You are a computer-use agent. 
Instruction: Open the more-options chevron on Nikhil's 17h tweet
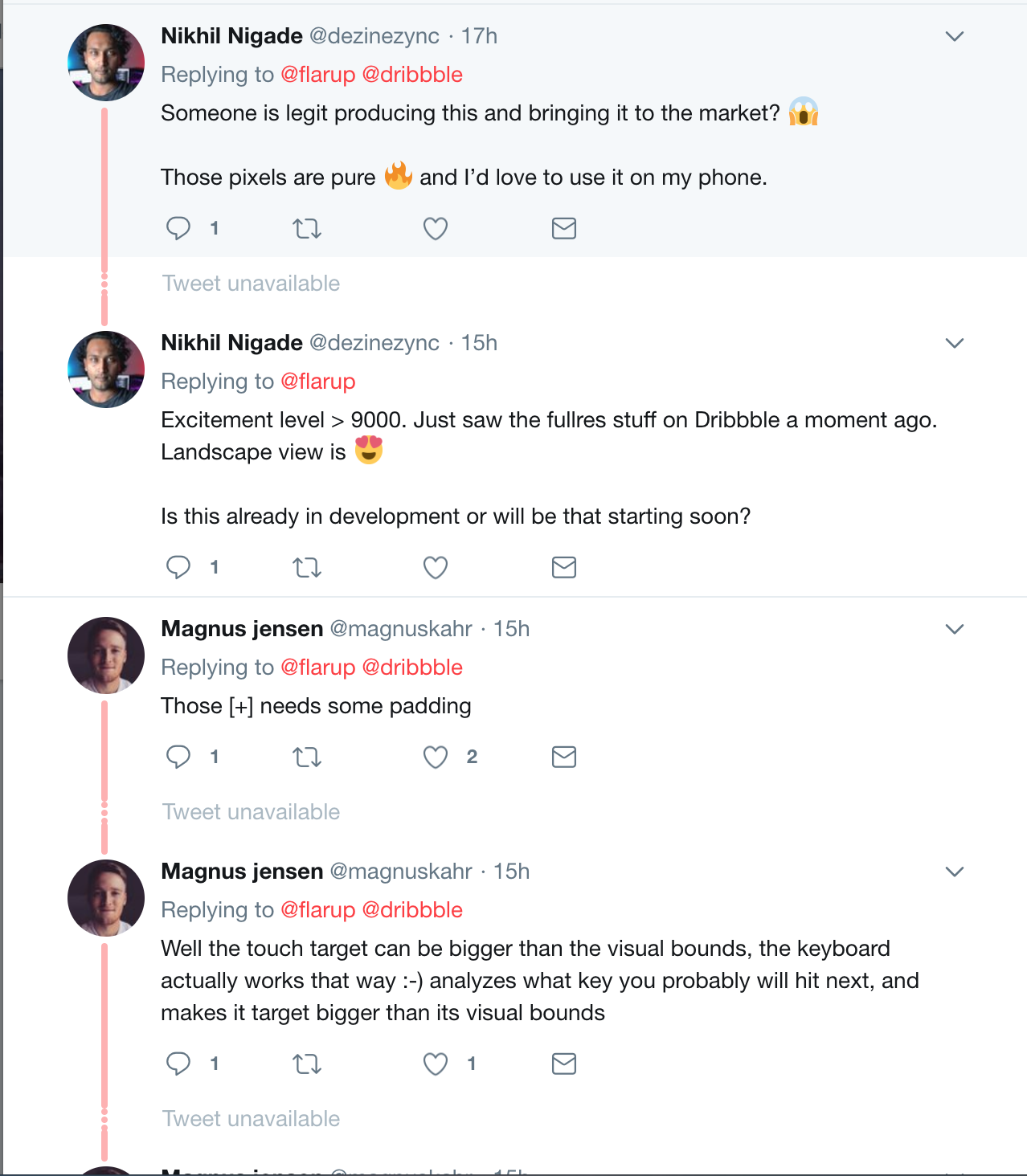tap(954, 36)
